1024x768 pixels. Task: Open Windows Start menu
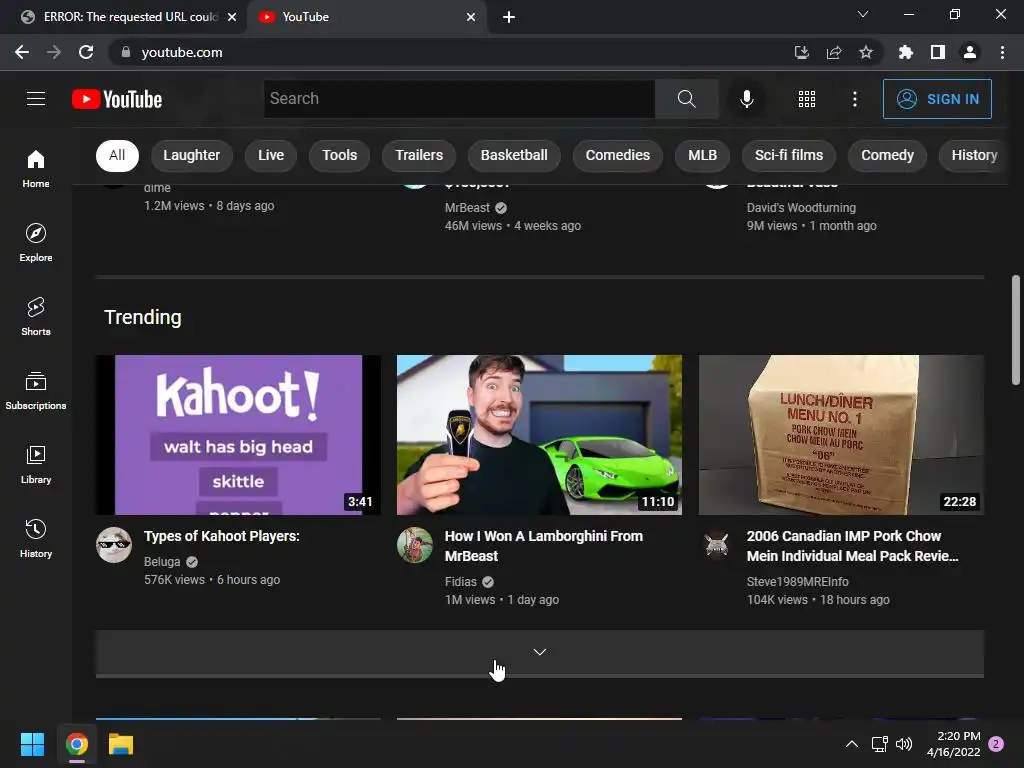point(32,744)
